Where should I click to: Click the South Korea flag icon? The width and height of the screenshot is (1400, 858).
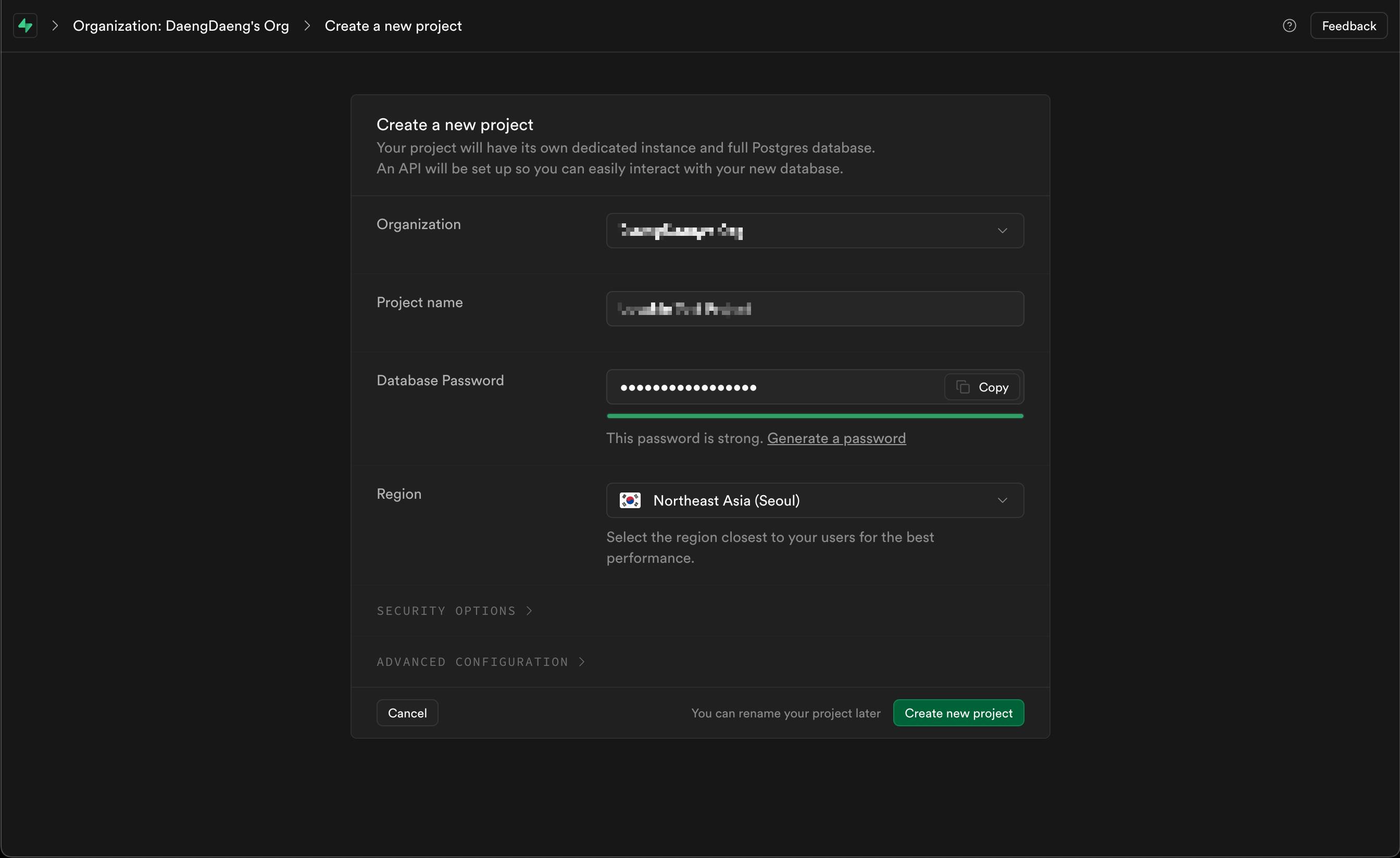click(x=630, y=500)
